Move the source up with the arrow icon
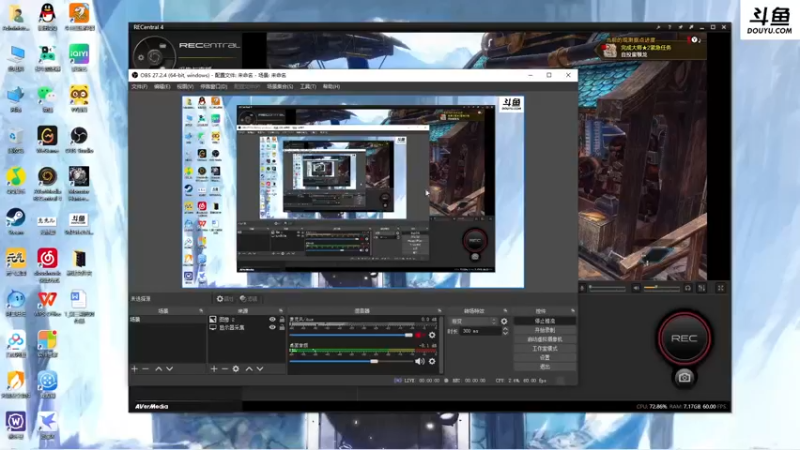The height and width of the screenshot is (450, 800). pyautogui.click(x=249, y=368)
